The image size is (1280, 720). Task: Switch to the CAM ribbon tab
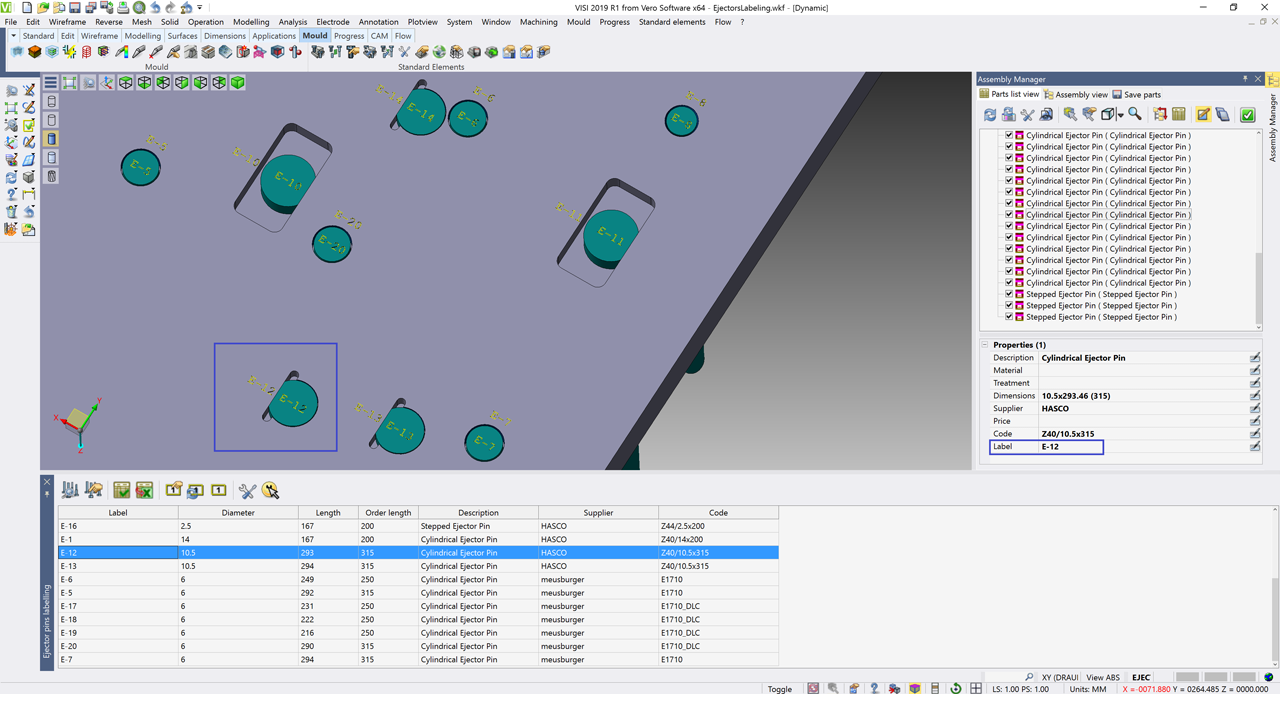[379, 36]
